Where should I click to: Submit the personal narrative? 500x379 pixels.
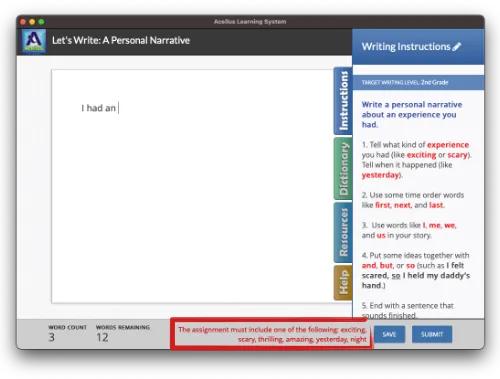432,334
